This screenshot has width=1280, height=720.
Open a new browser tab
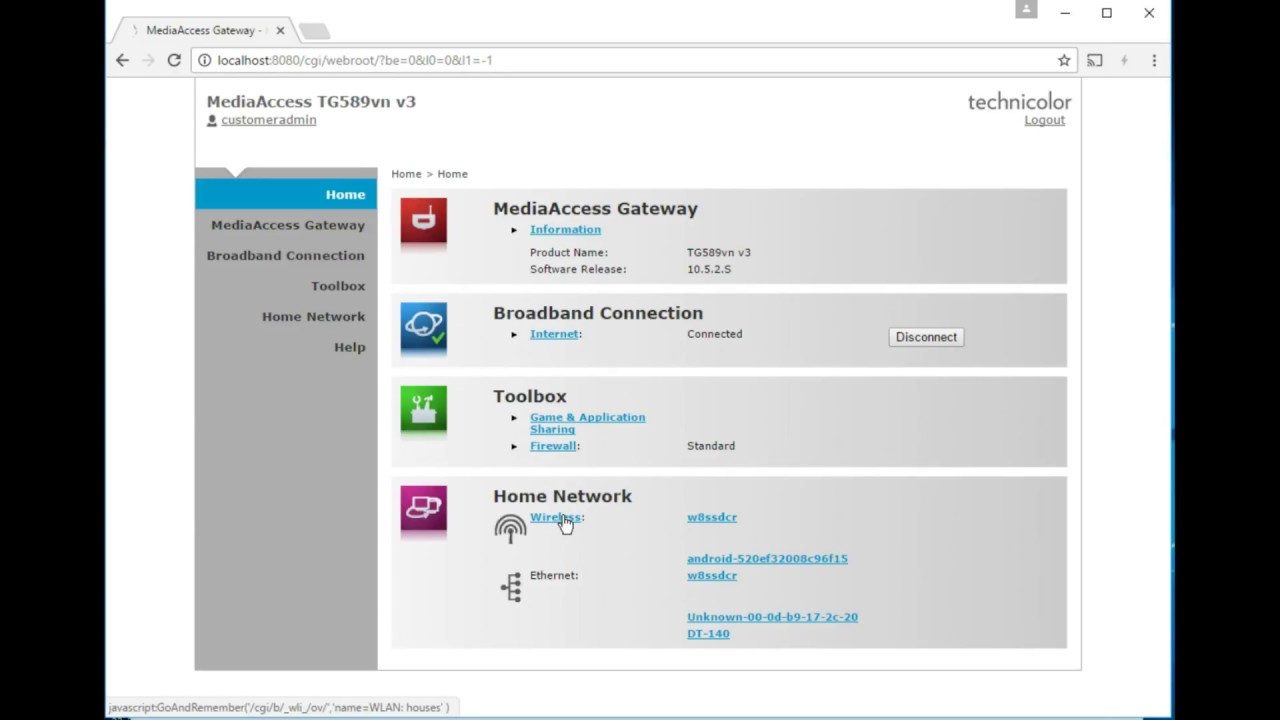[x=314, y=31]
